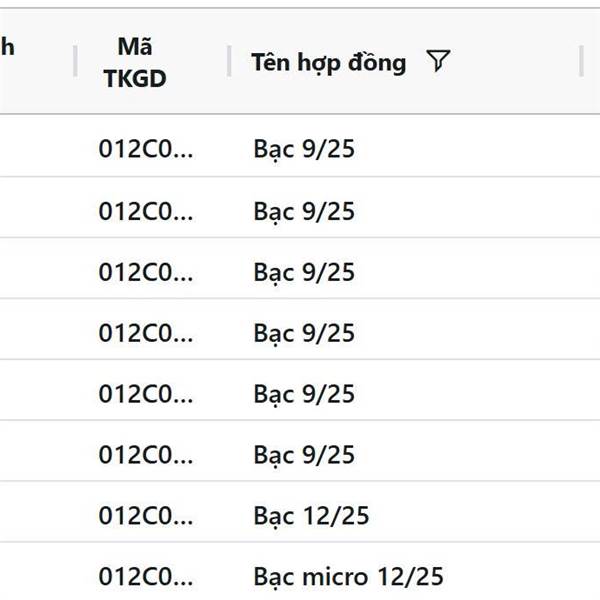Image resolution: width=600 pixels, height=600 pixels.
Task: Select the Tên hợp đồng column header text
Action: click(x=328, y=62)
